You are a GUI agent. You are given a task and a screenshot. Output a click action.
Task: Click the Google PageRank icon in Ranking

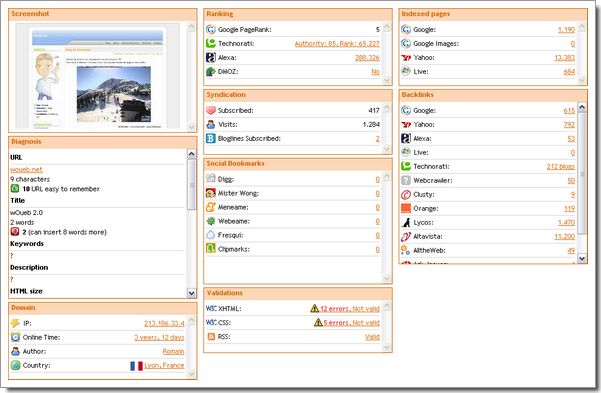click(210, 30)
